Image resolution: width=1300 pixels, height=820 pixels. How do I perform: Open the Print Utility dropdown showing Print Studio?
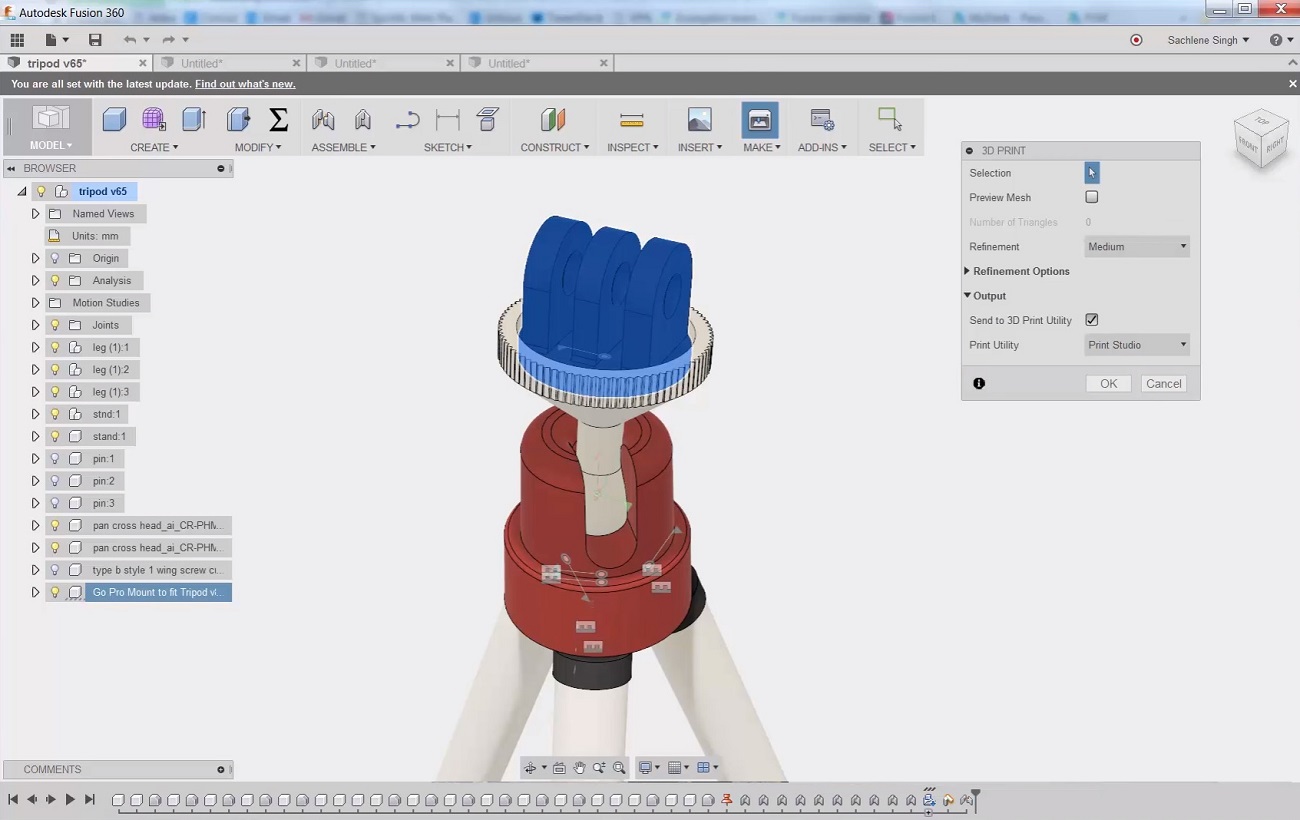(x=1136, y=344)
